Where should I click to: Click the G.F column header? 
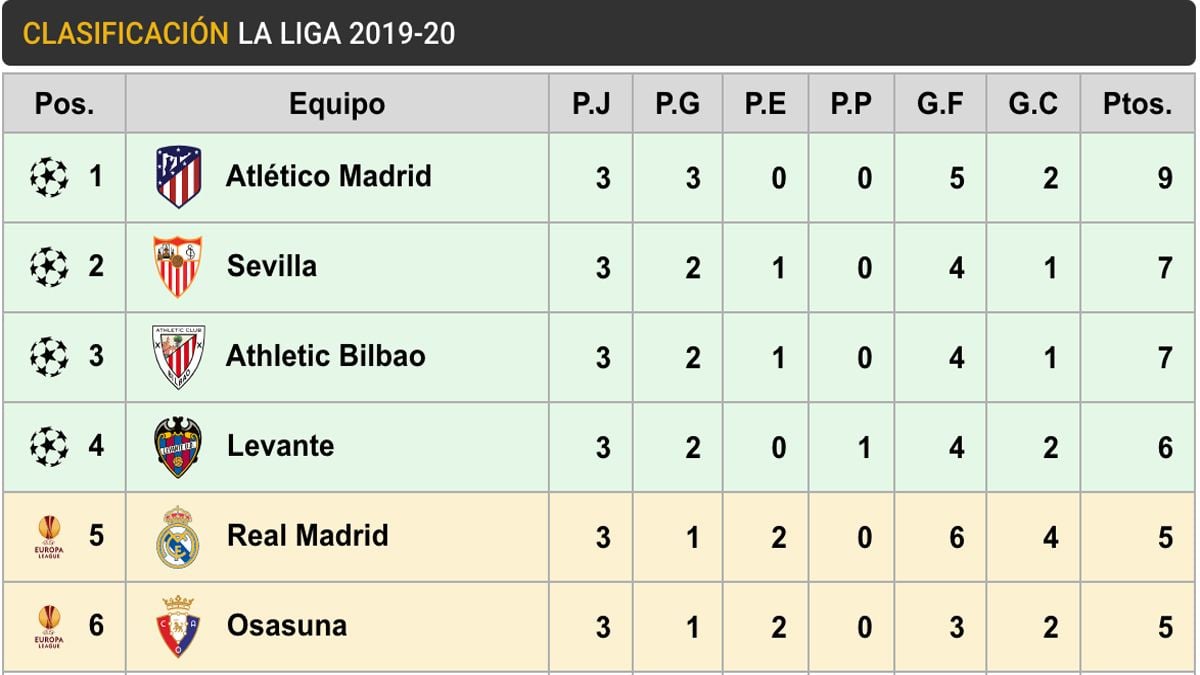point(940,104)
